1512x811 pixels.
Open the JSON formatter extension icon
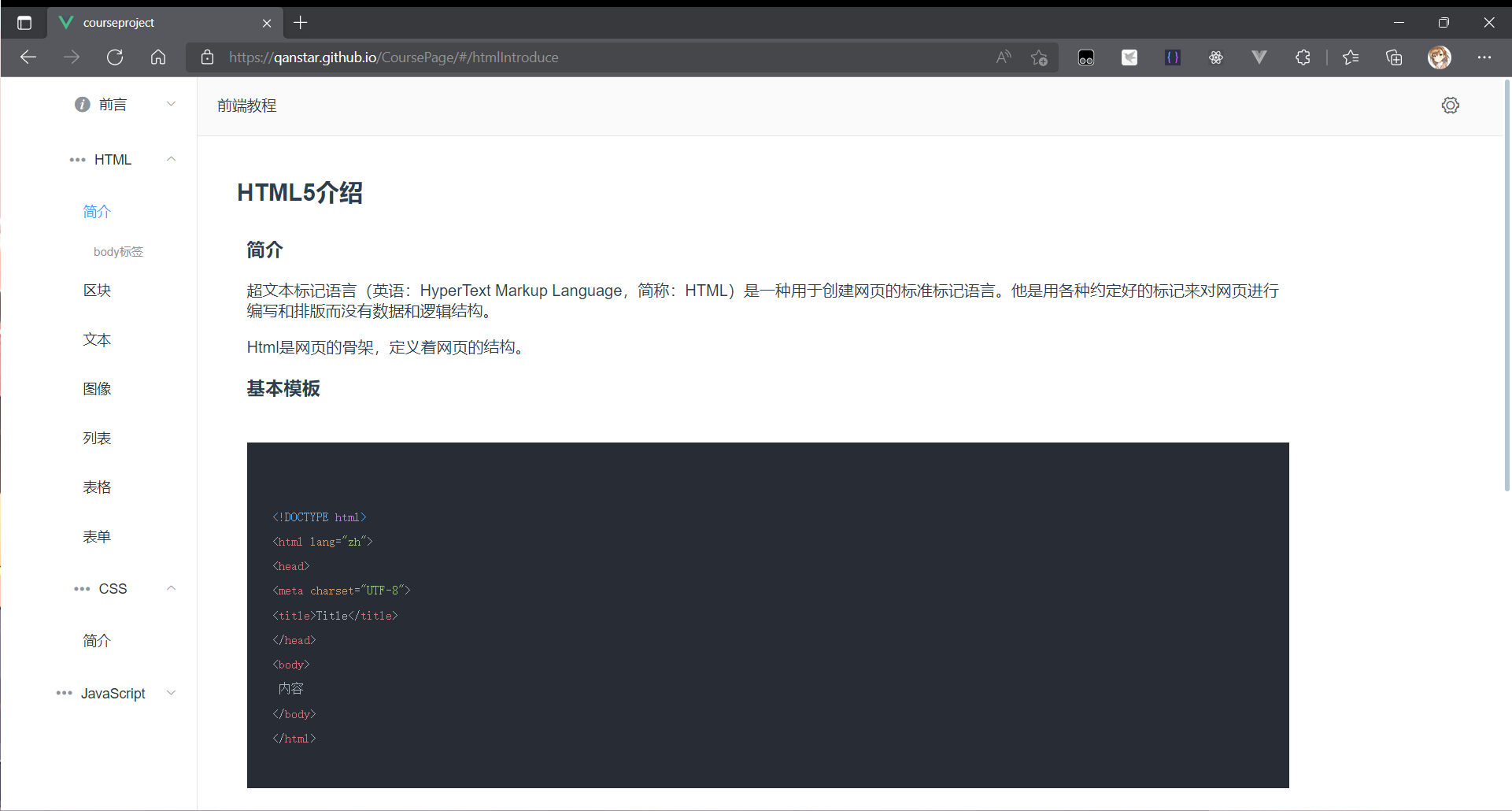tap(1172, 57)
